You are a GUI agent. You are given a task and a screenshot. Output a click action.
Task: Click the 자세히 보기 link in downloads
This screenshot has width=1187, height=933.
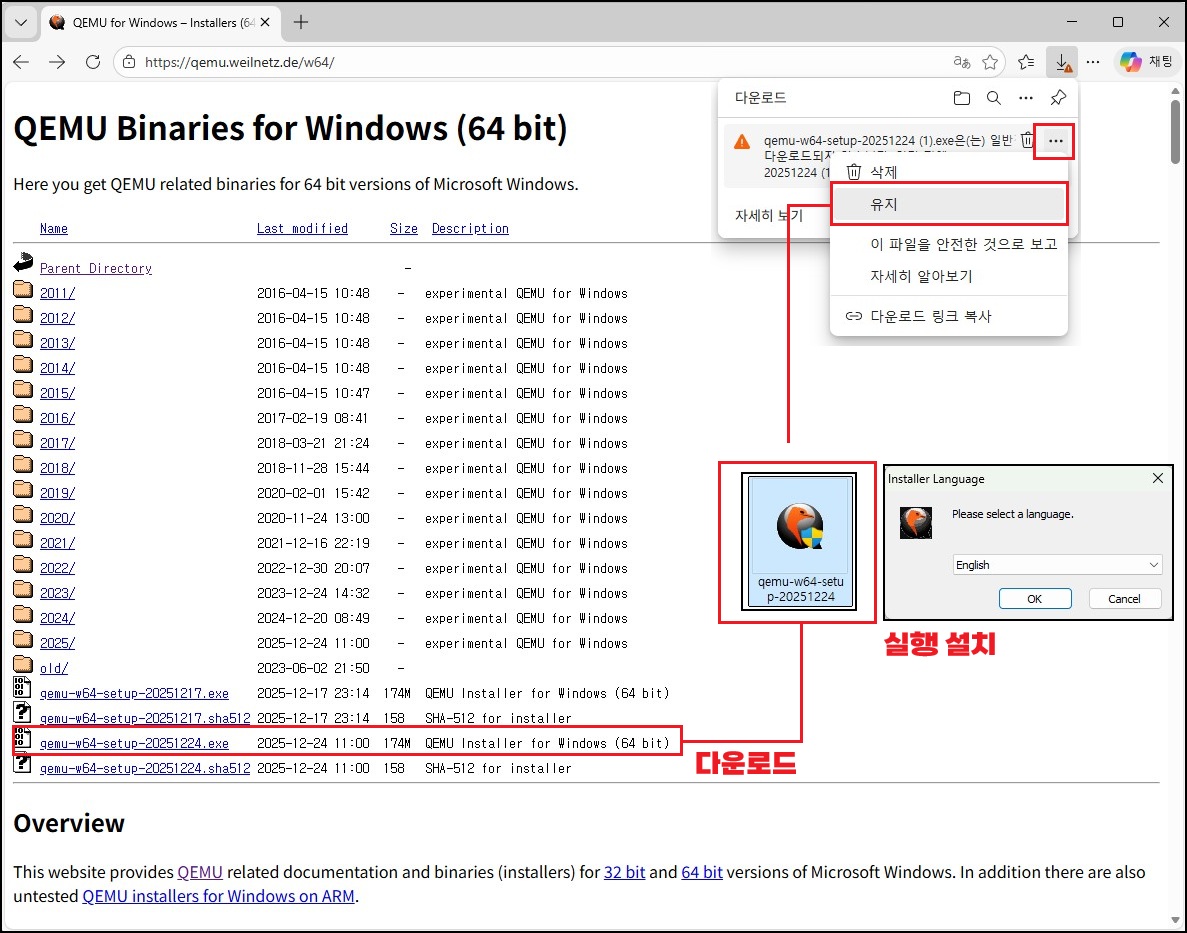point(768,216)
